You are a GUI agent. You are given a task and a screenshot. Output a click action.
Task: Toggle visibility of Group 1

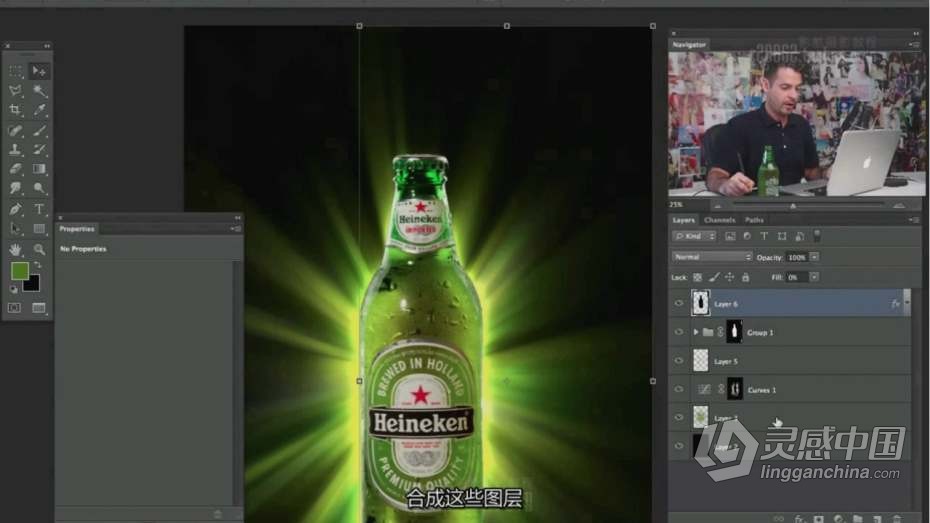point(680,332)
